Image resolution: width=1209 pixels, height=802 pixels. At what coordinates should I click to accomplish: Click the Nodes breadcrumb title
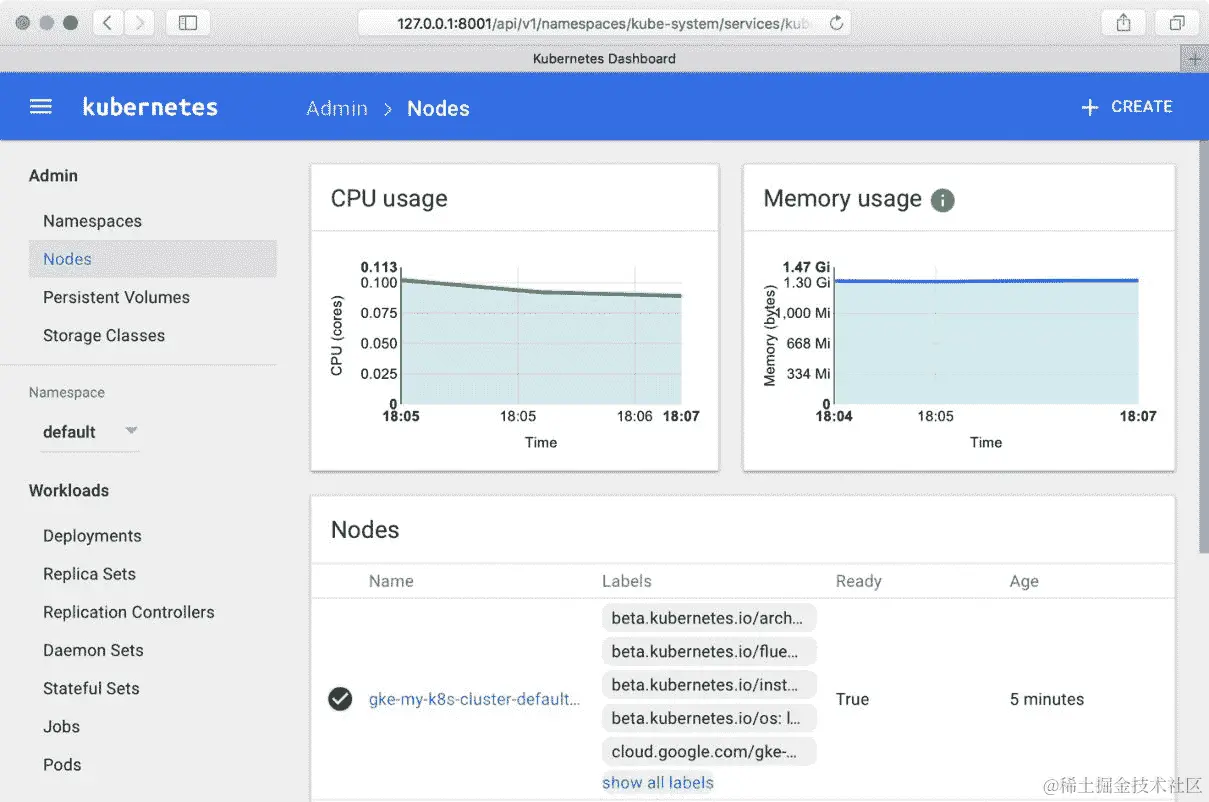[x=438, y=108]
